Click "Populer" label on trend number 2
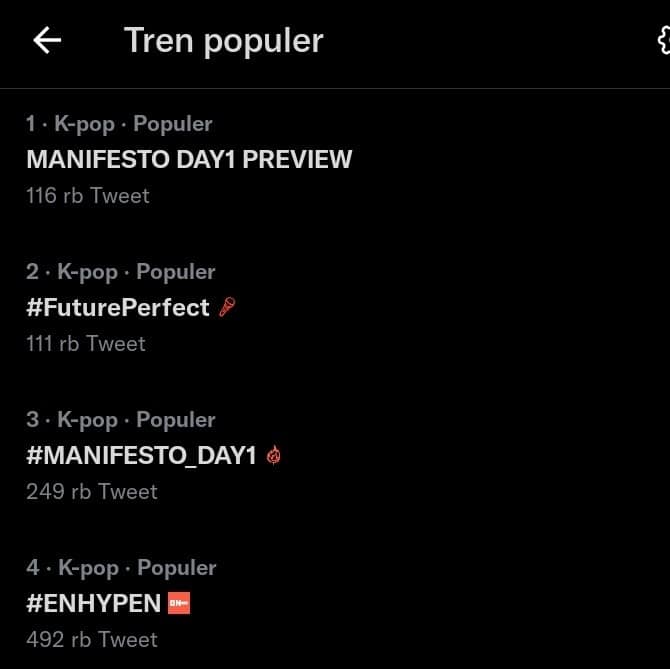The width and height of the screenshot is (670, 669). tap(176, 272)
